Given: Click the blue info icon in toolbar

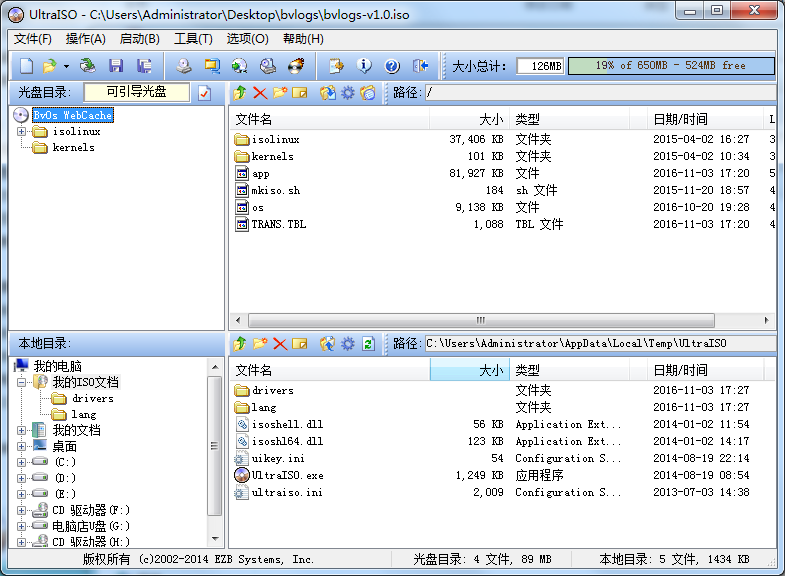Looking at the screenshot, I should pyautogui.click(x=364, y=66).
